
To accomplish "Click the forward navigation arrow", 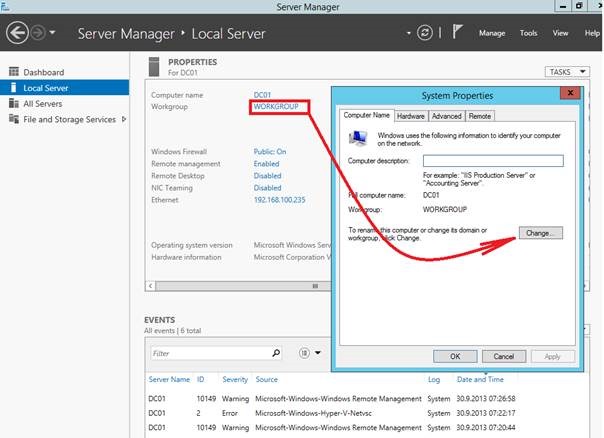I will 38,33.
